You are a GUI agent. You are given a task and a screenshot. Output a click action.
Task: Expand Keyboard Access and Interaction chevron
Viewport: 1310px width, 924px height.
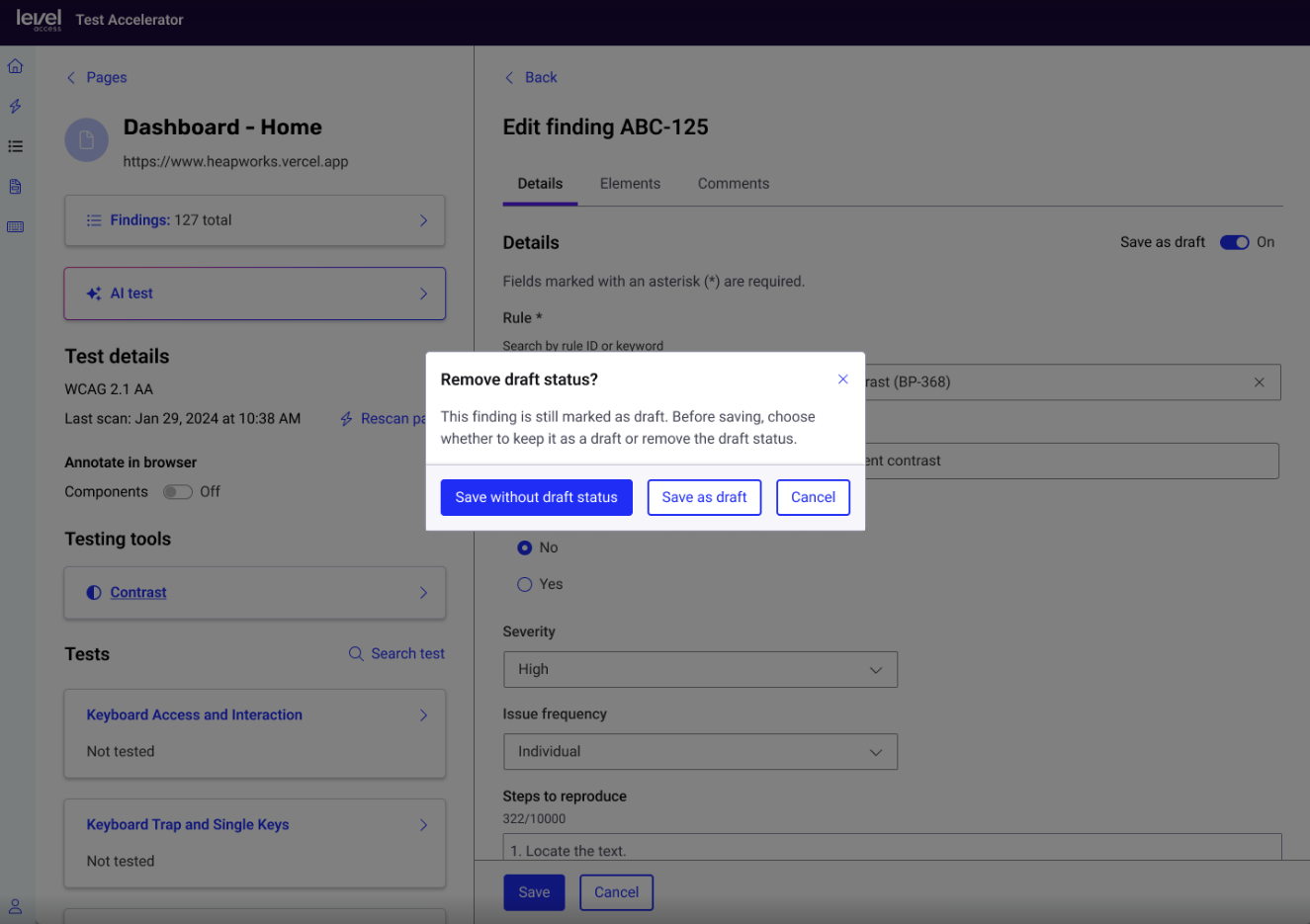423,715
